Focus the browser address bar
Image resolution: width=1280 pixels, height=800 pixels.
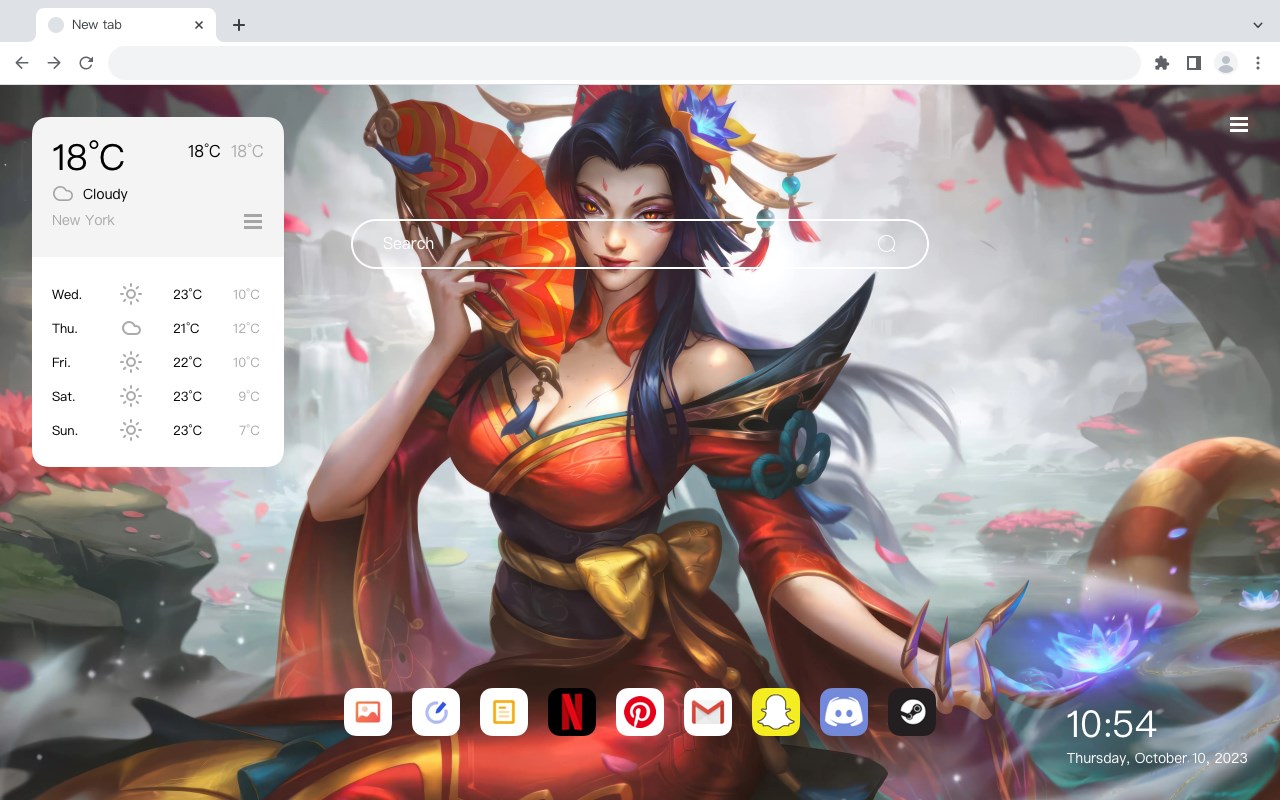pyautogui.click(x=624, y=63)
